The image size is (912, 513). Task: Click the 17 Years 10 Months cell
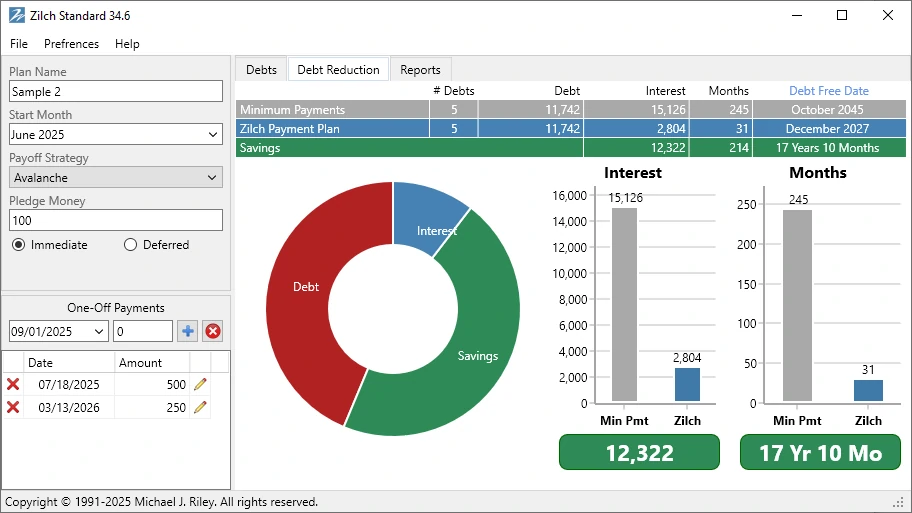[x=829, y=148]
